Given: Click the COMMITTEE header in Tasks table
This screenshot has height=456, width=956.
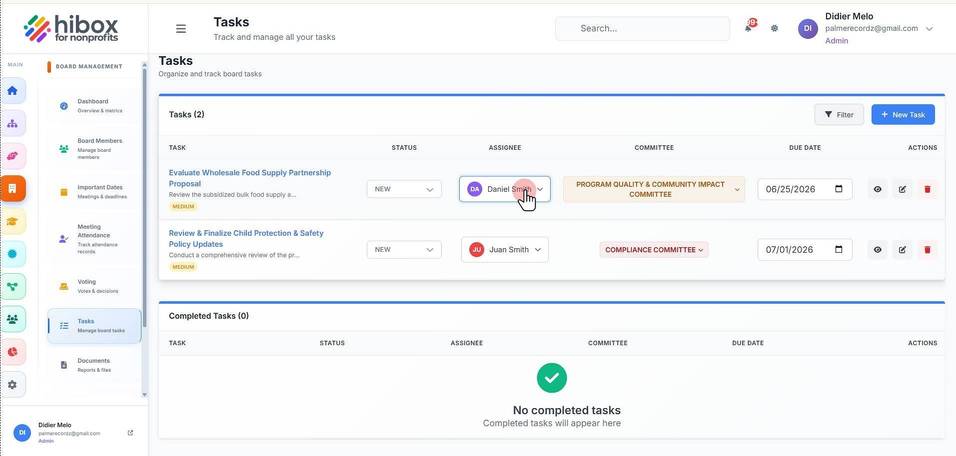Looking at the screenshot, I should point(654,148).
